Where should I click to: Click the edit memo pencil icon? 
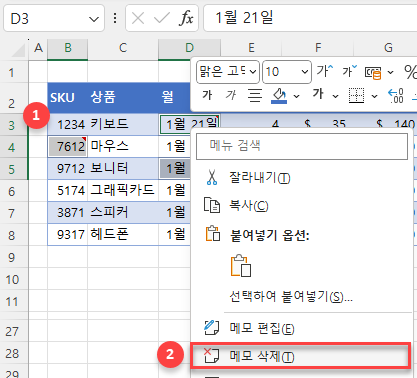[211, 328]
